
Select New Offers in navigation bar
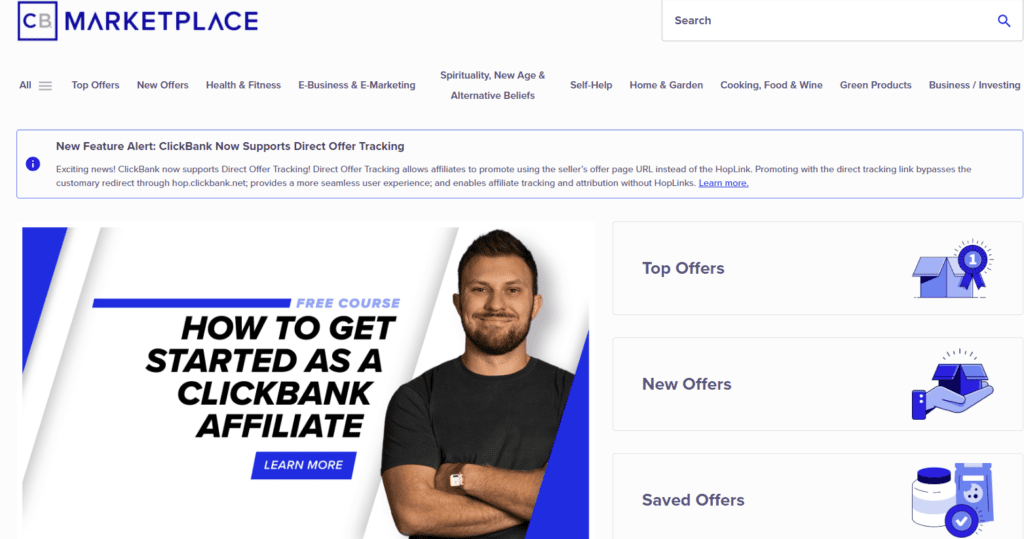(163, 85)
